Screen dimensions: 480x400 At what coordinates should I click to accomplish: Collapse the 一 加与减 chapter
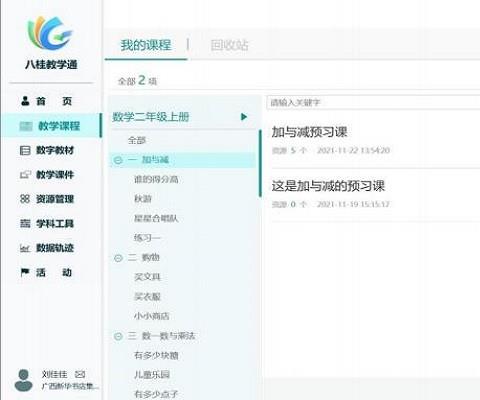118,160
